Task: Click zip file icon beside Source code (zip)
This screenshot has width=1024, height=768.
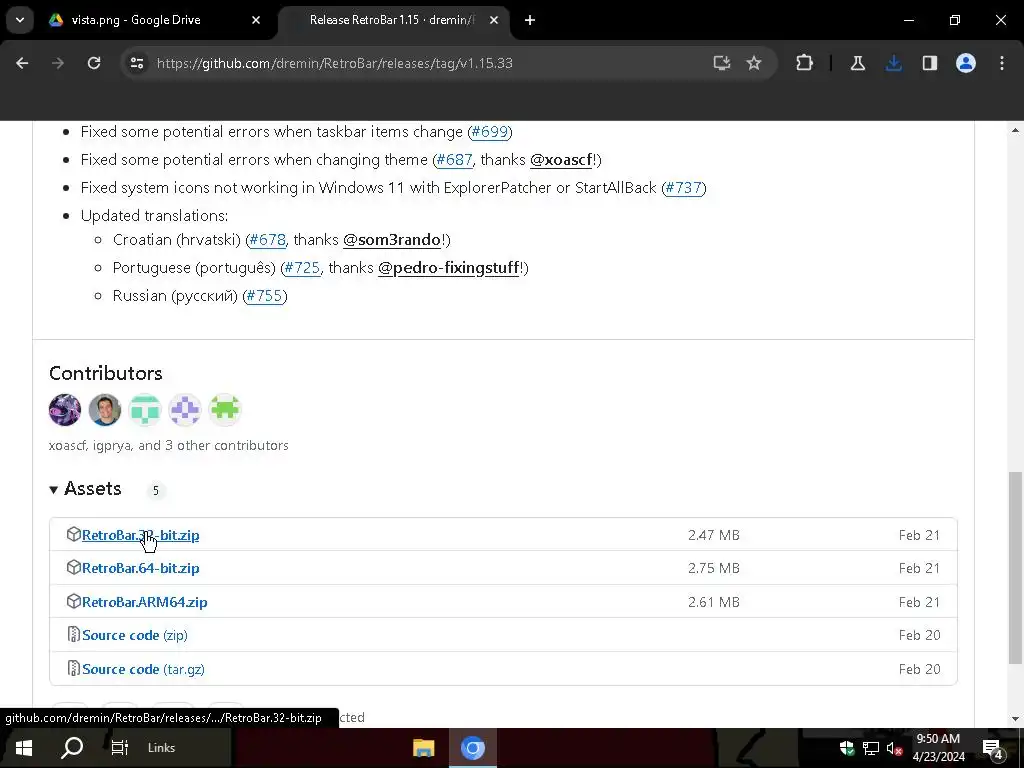Action: [x=74, y=635]
